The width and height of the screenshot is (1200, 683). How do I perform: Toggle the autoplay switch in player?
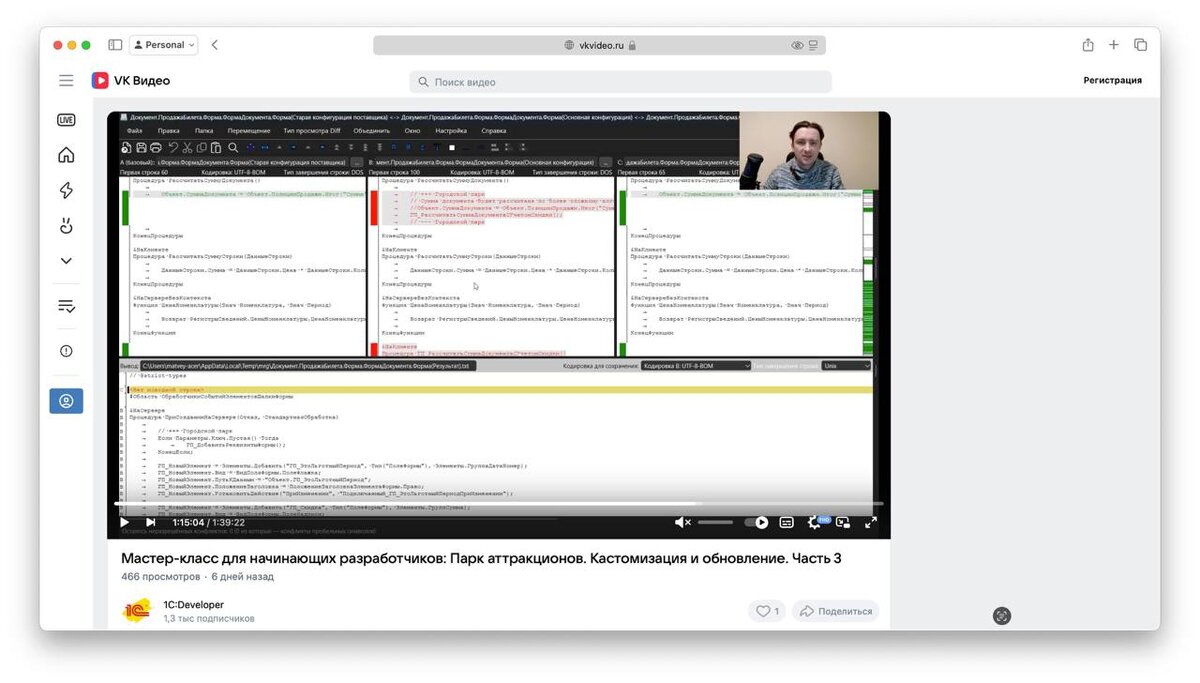point(757,522)
